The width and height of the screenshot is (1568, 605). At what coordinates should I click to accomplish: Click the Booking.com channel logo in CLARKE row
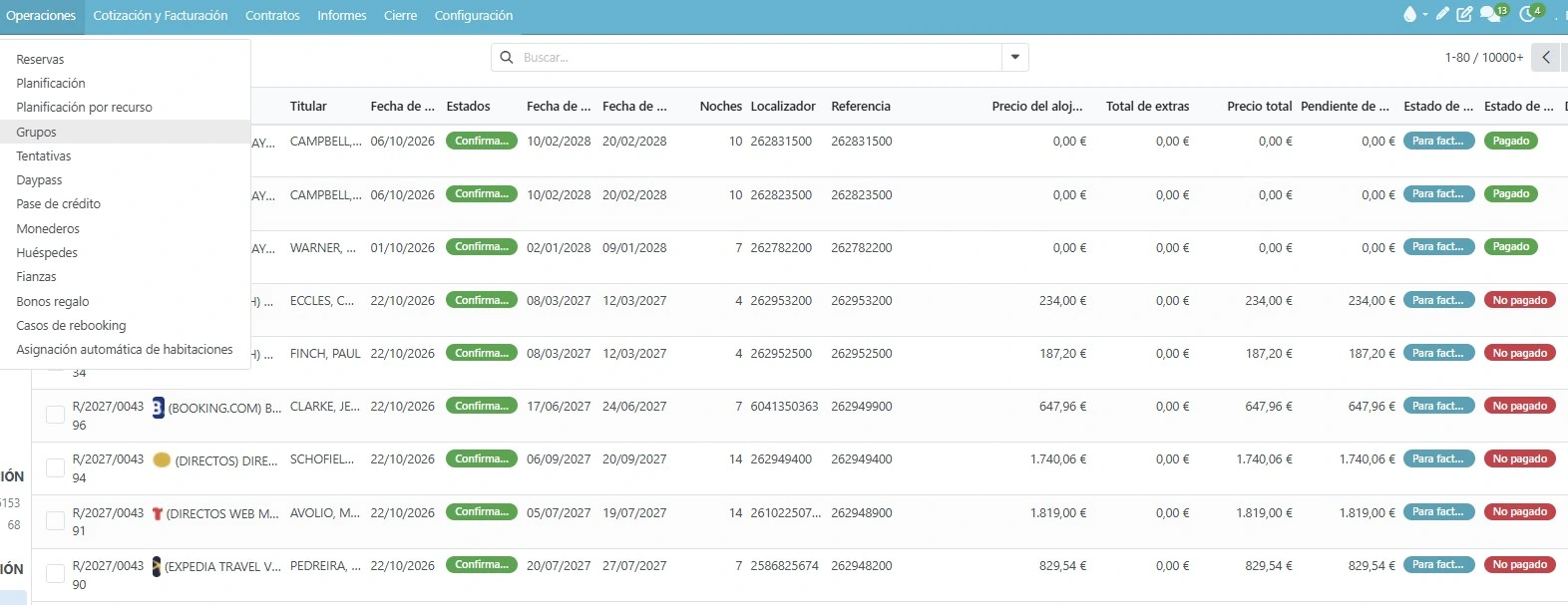159,407
